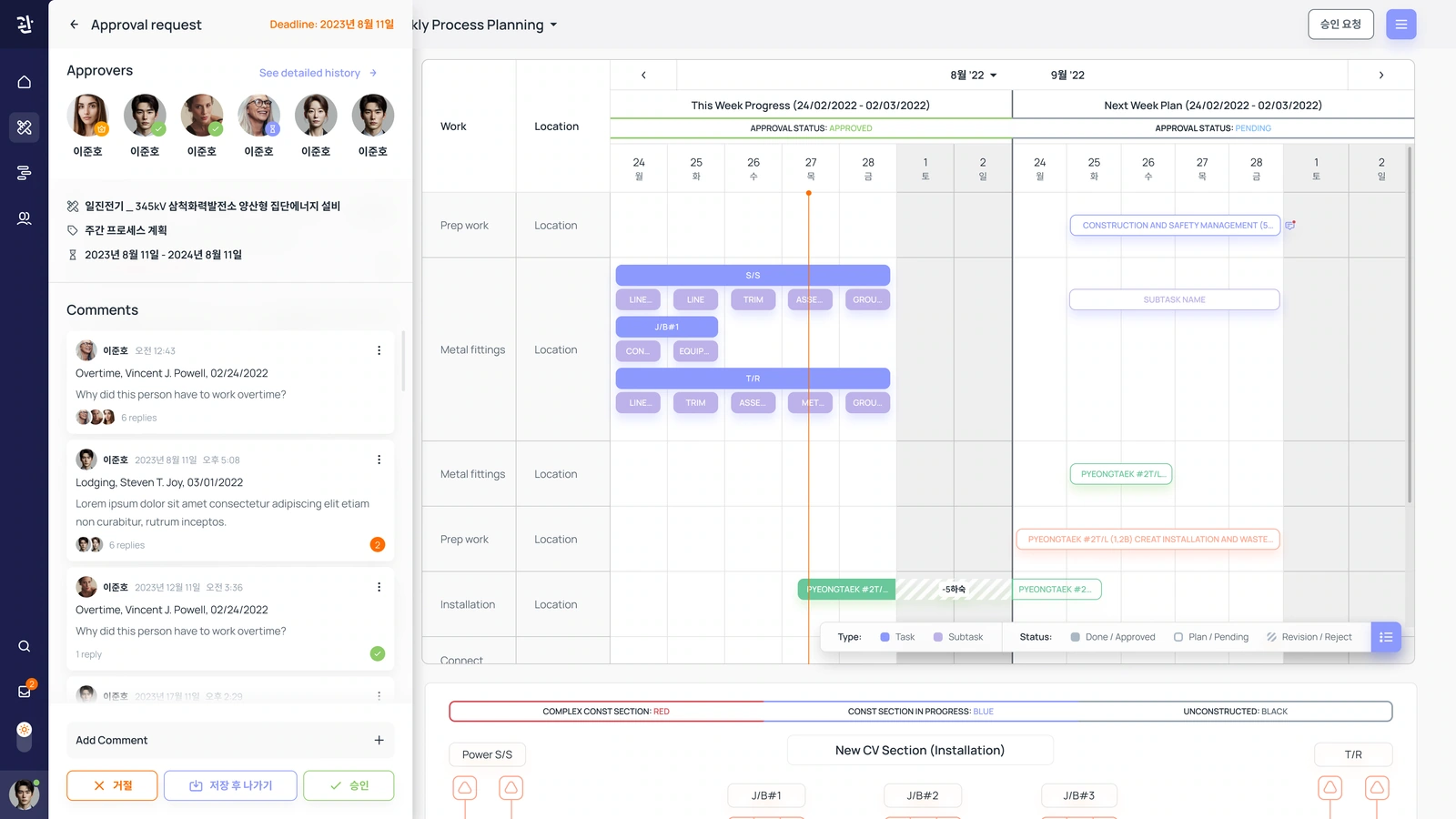Click the first tower icon under T/R
This screenshot has height=819, width=1456.
tap(1330, 787)
